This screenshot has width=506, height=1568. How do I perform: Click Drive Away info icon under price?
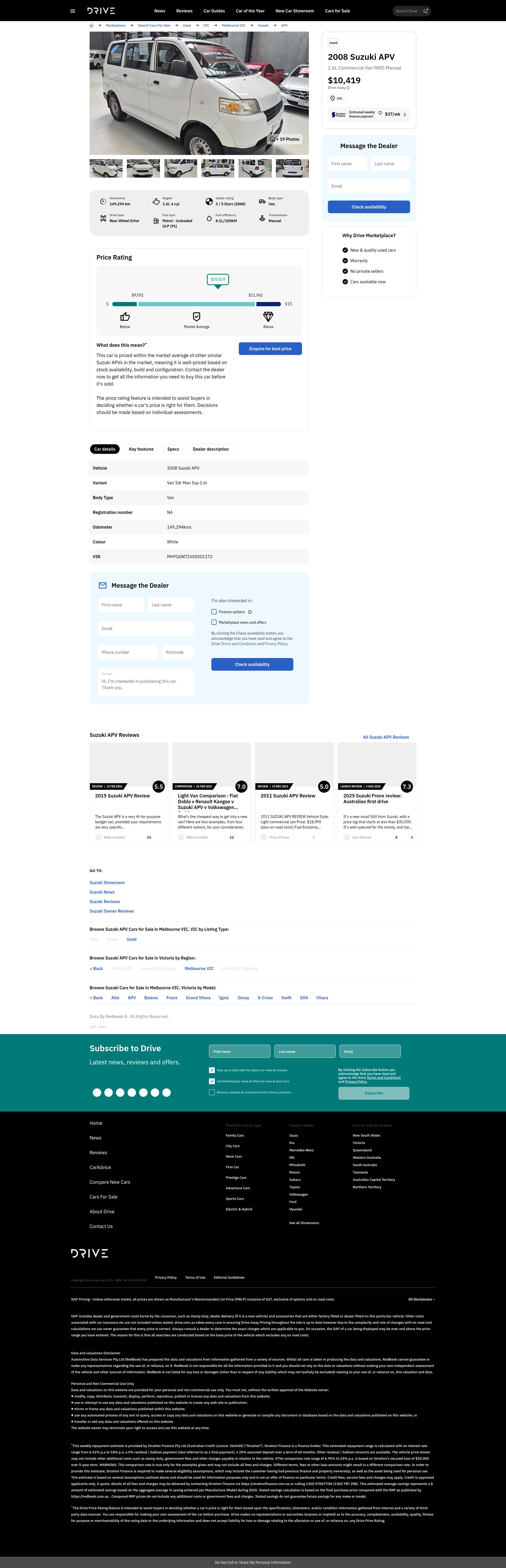(x=348, y=88)
